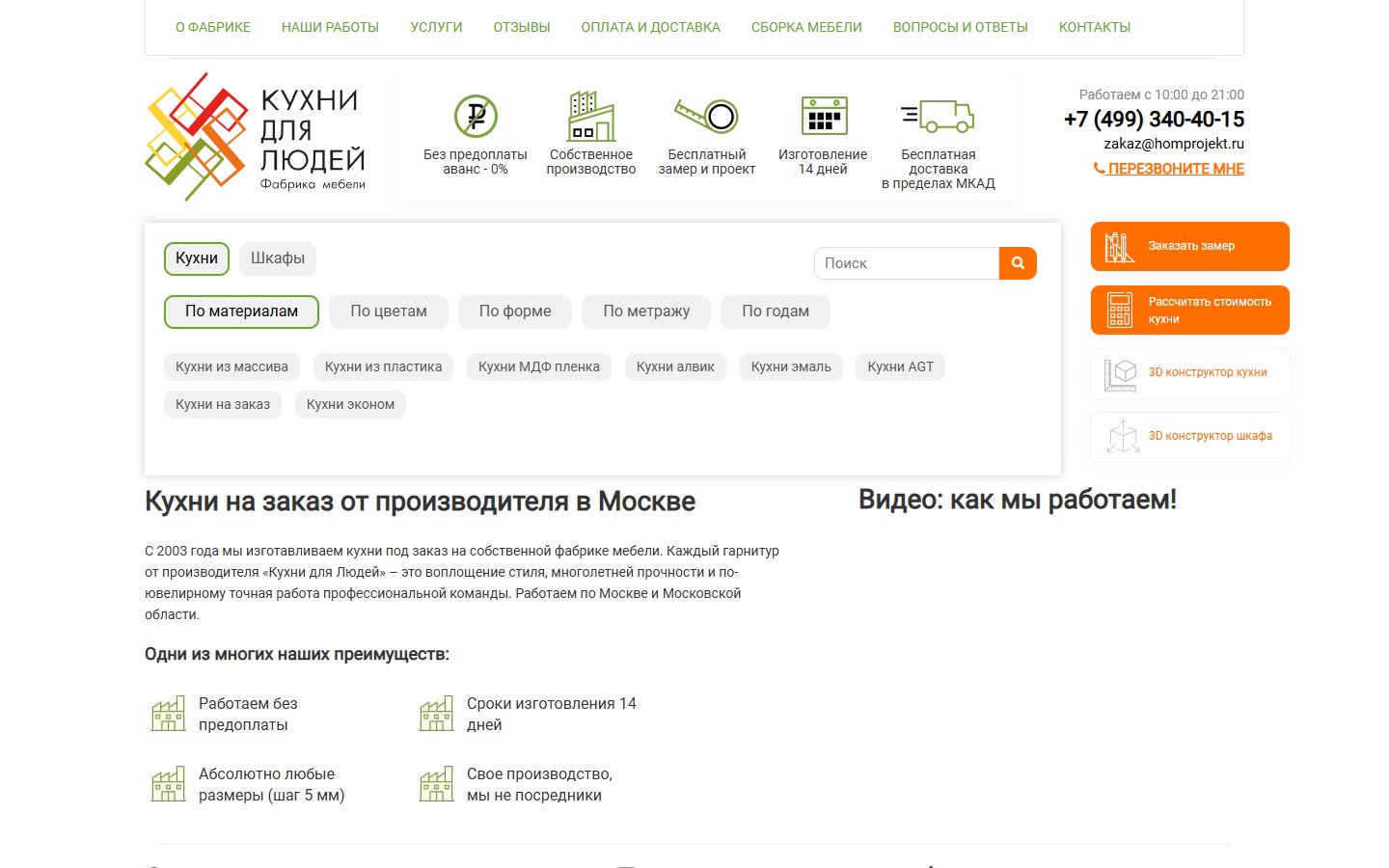The width and height of the screenshot is (1389, 868).
Task: Open Вопросы и ответы page
Action: (x=961, y=27)
